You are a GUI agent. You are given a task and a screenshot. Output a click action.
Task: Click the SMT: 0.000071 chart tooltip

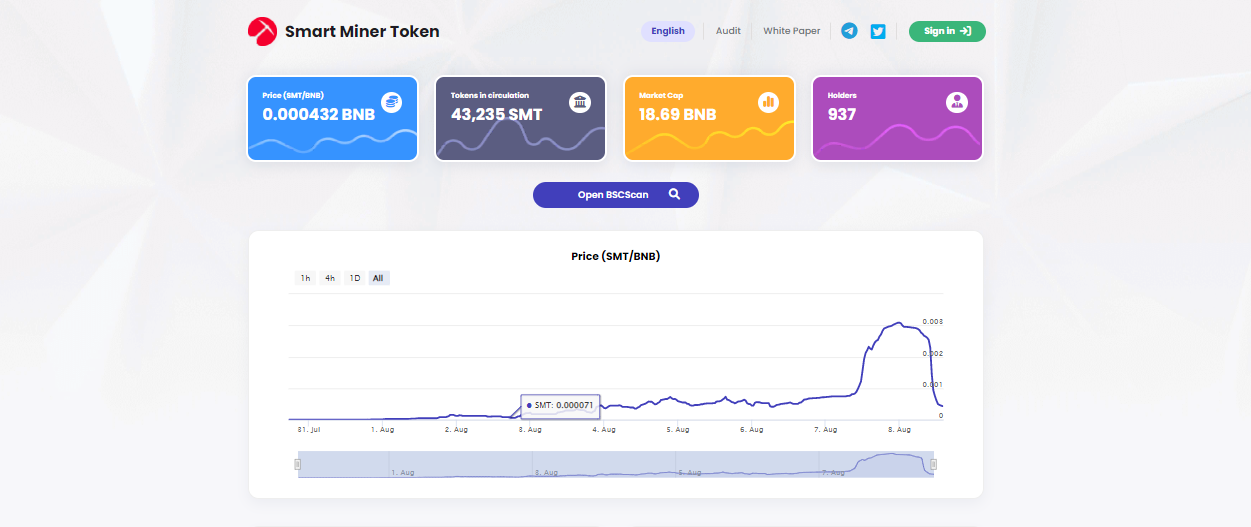point(560,405)
